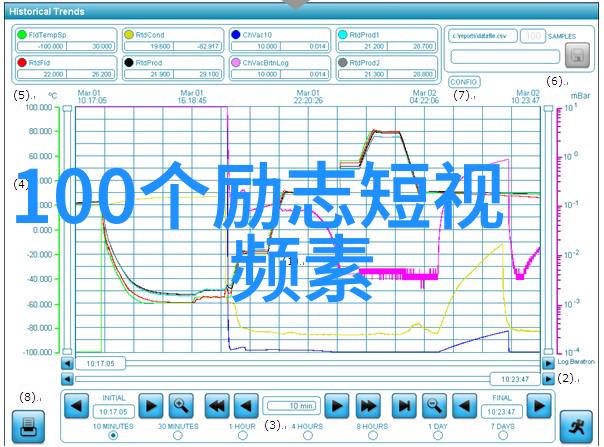The image size is (604, 447).
Task: Click top handle of left temperature scale slider
Action: [x=67, y=109]
